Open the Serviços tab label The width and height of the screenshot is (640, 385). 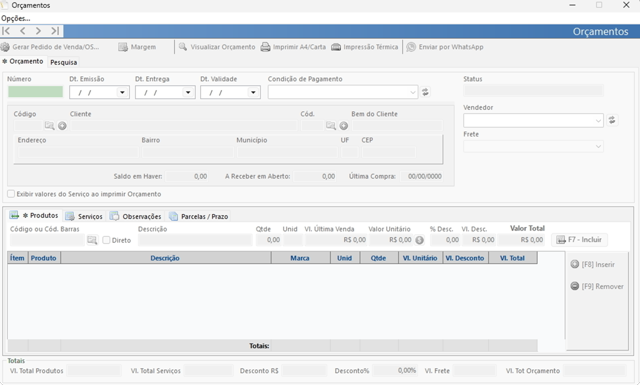pos(90,216)
